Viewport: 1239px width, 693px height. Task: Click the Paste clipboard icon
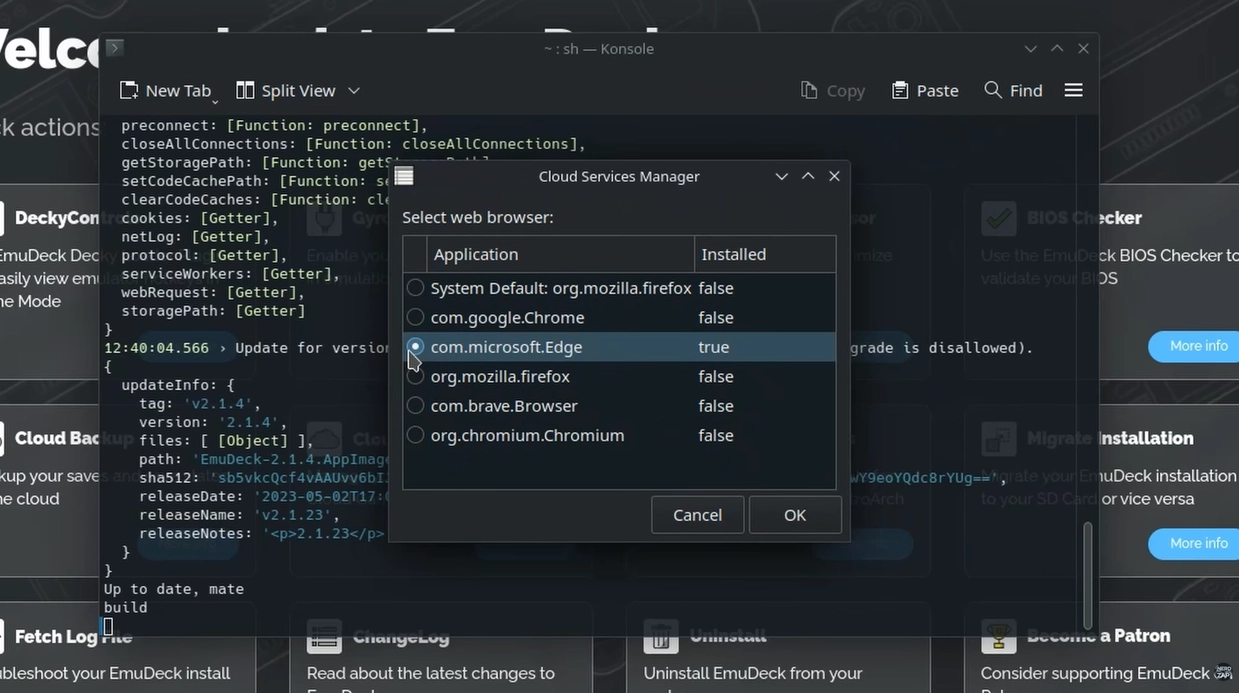900,91
